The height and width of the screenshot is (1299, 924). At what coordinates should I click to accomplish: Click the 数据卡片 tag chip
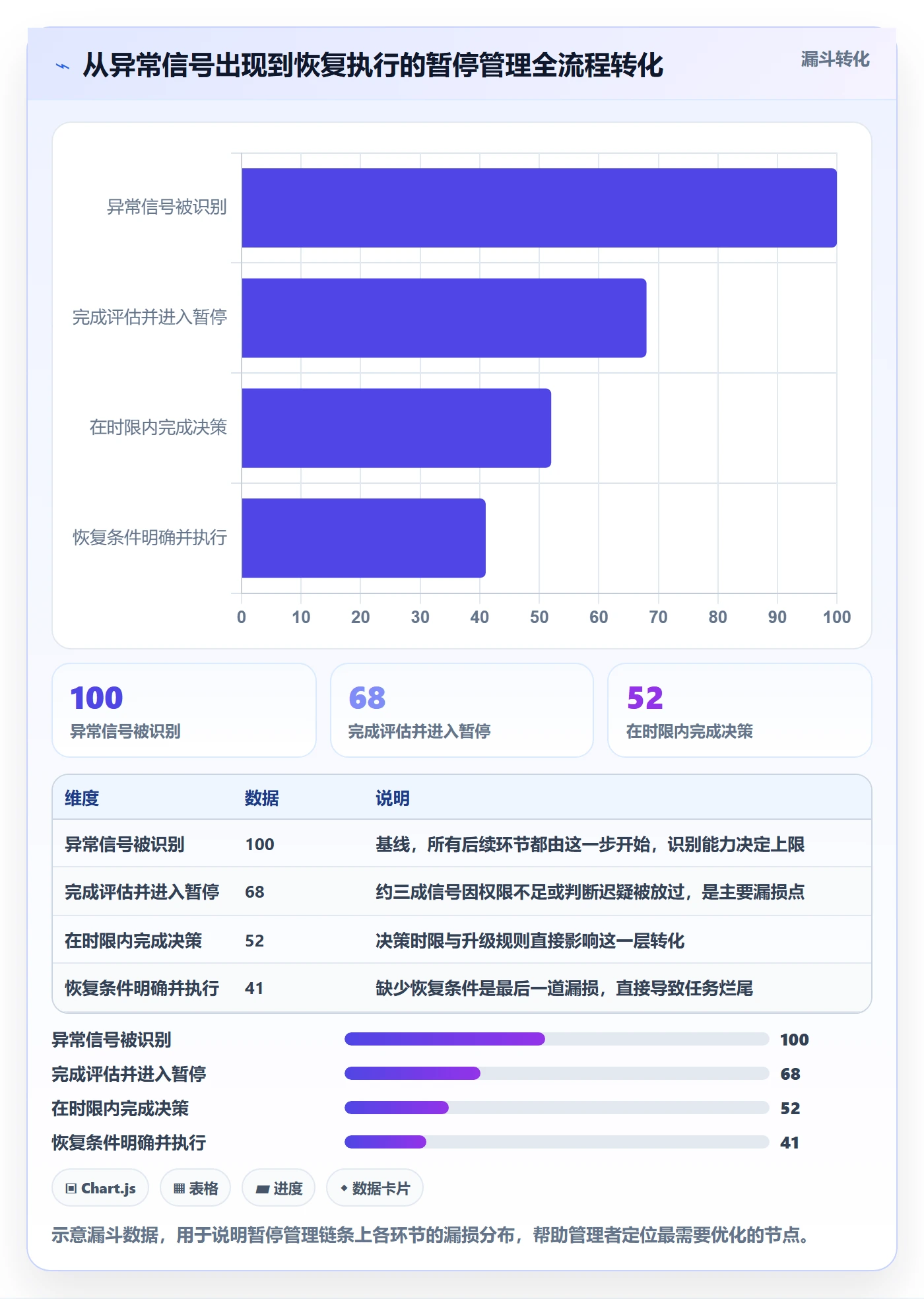pyautogui.click(x=375, y=1188)
